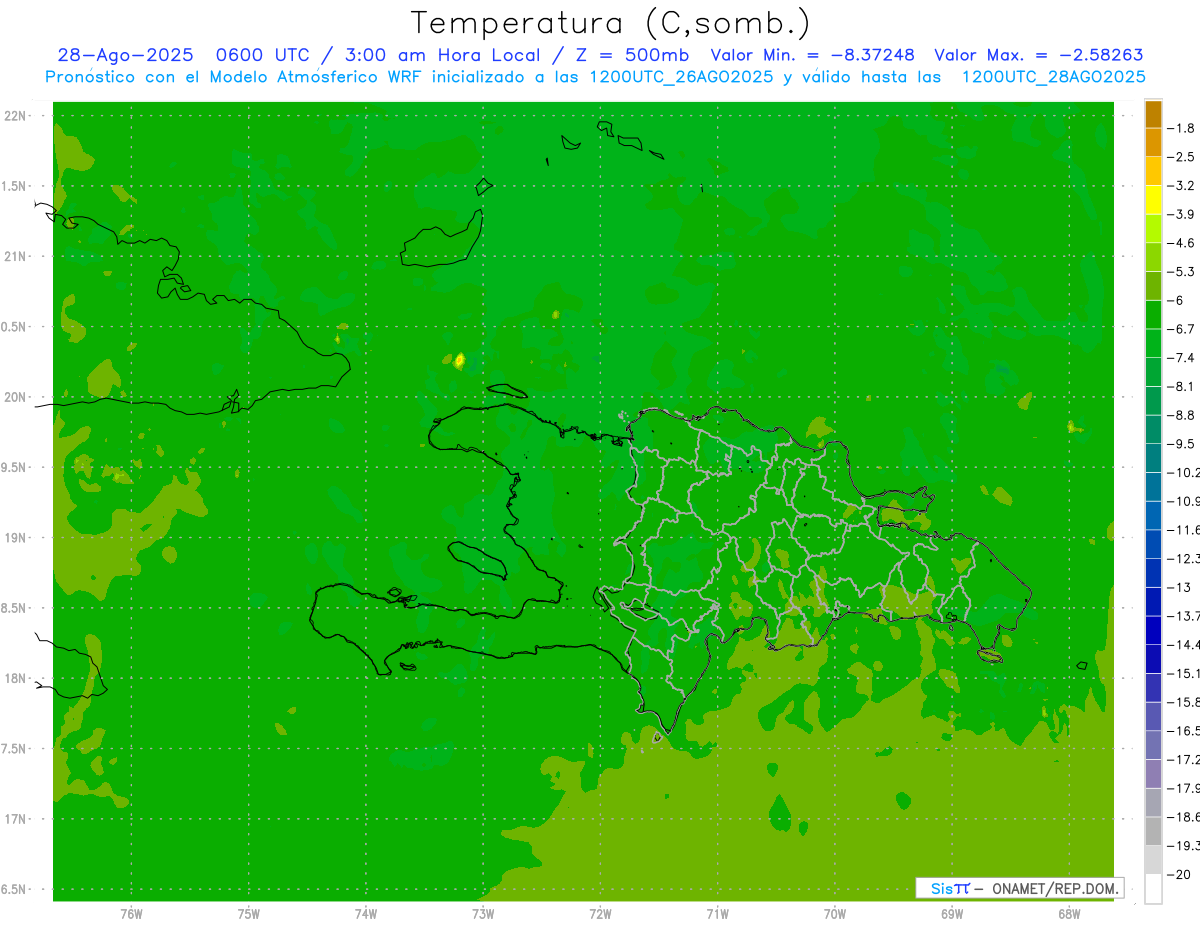Click the '-2.5' colorbar value
The width and height of the screenshot is (1200, 927).
pos(1181,157)
